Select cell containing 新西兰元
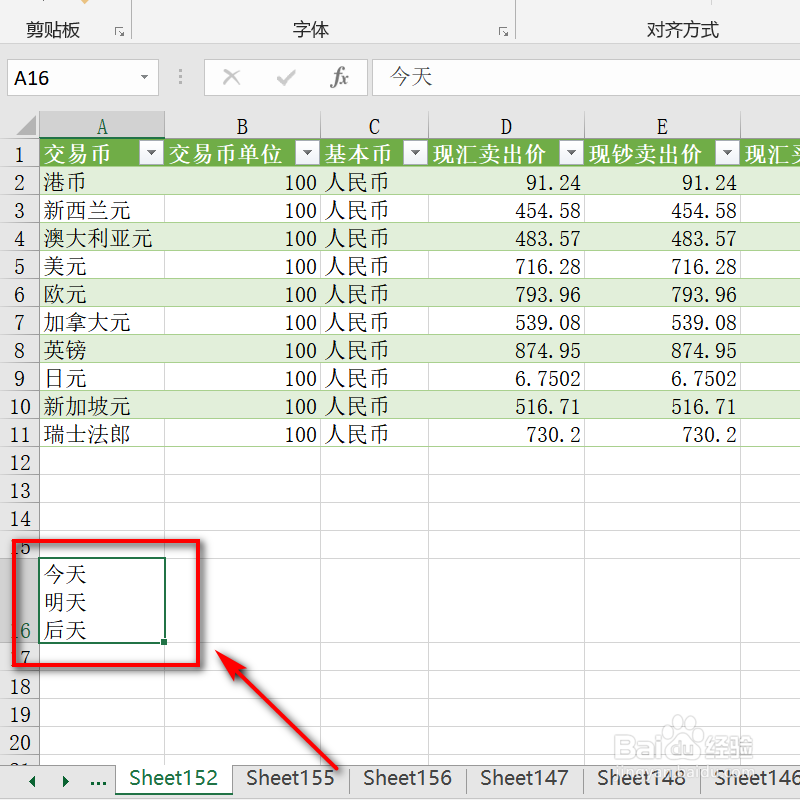 coord(102,210)
